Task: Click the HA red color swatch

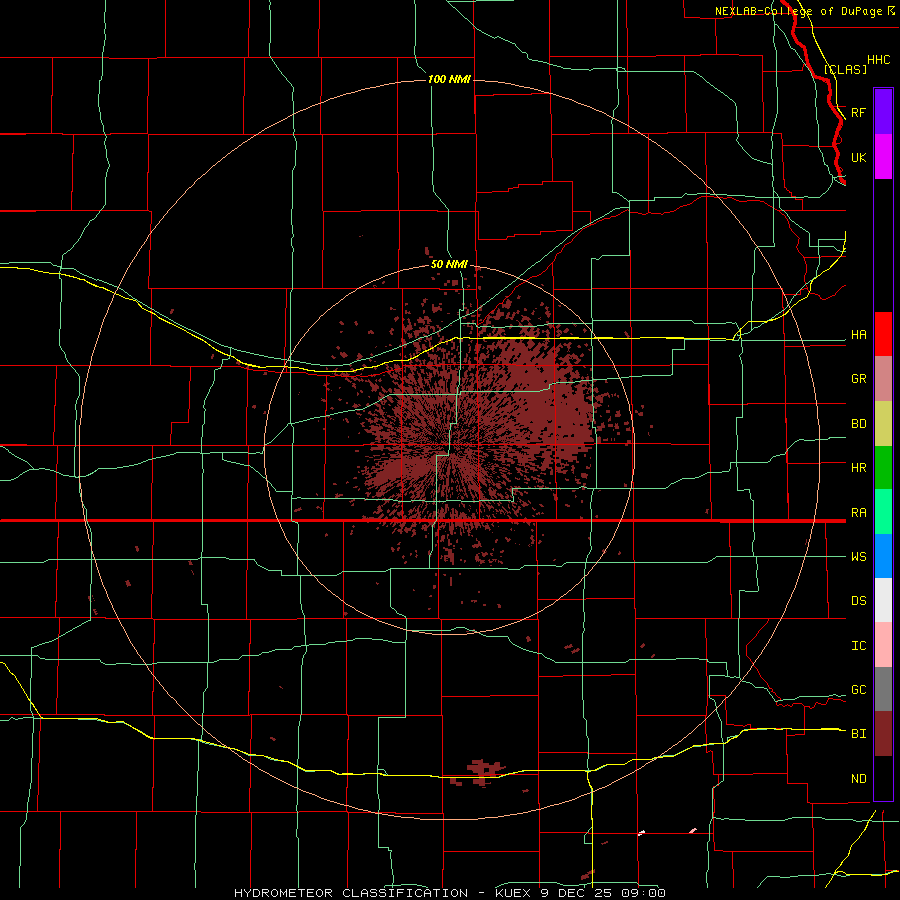Action: [883, 334]
